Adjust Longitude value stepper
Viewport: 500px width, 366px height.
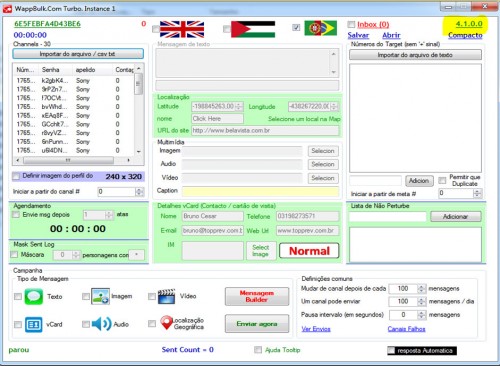pyautogui.click(x=334, y=107)
